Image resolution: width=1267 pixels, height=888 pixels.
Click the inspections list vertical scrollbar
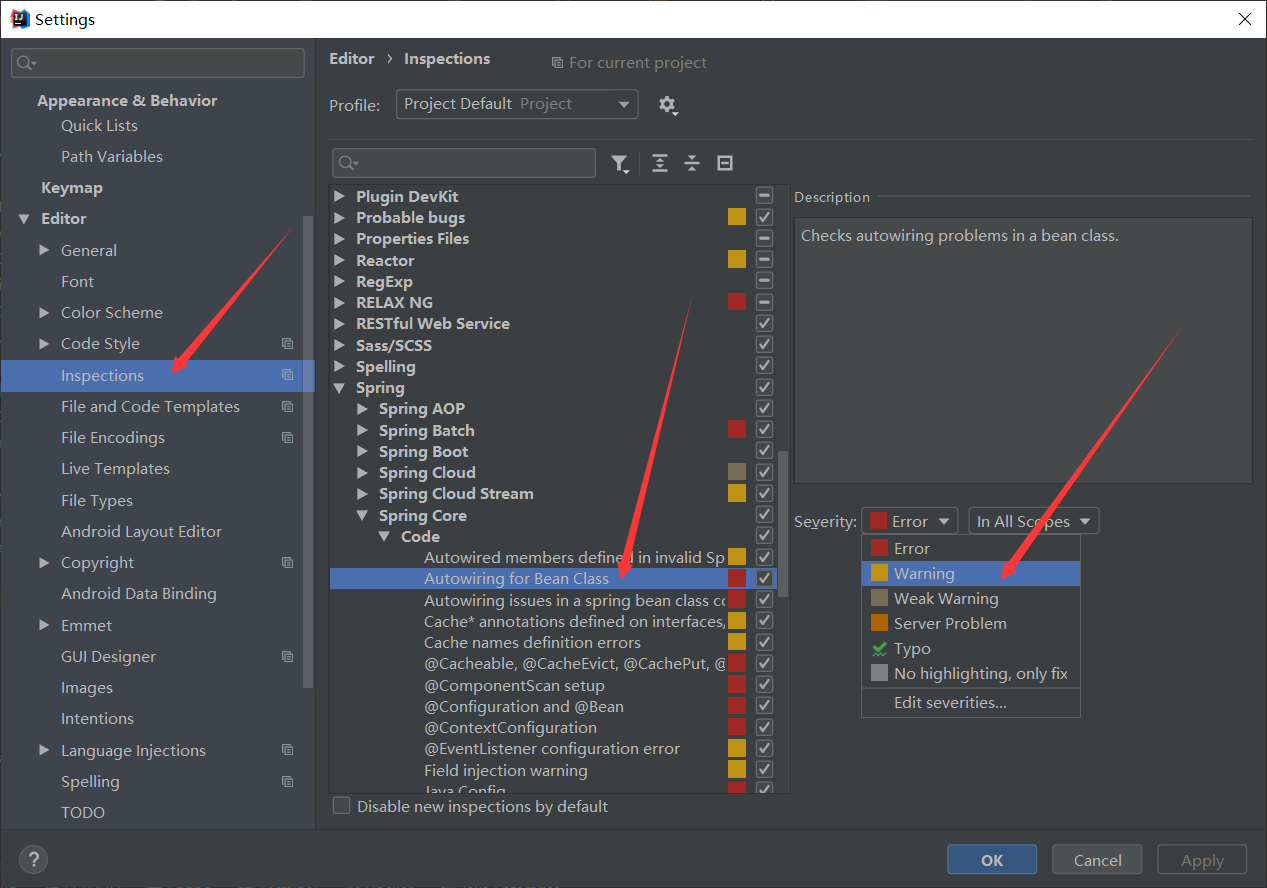point(783,523)
